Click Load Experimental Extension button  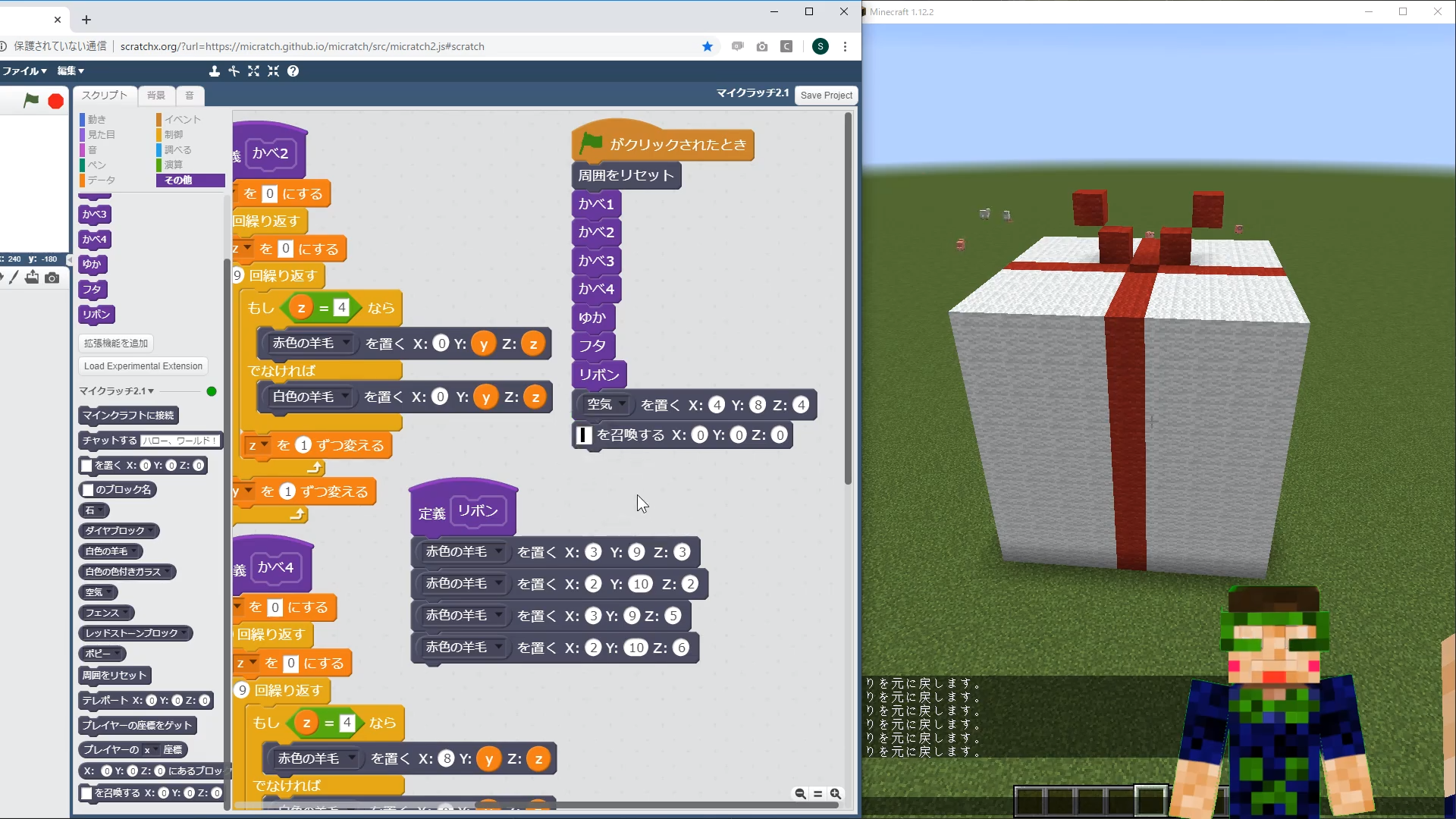(x=143, y=366)
